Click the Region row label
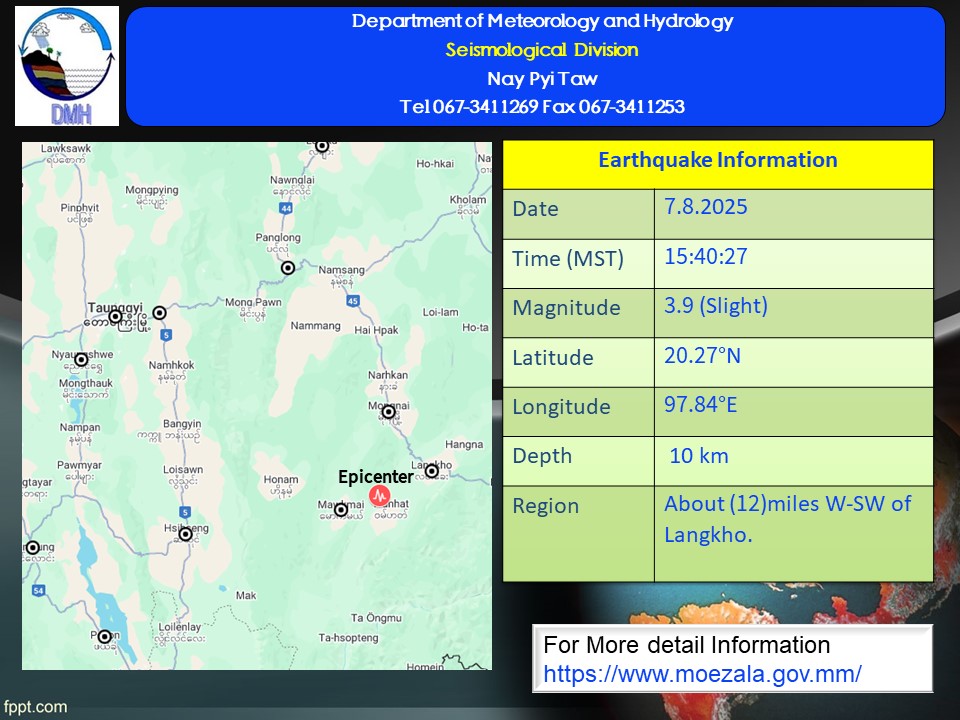The width and height of the screenshot is (960, 720). tap(546, 506)
